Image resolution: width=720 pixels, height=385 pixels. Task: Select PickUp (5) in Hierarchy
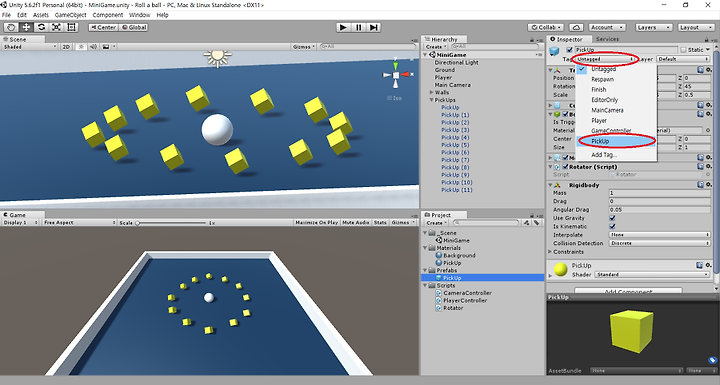point(455,145)
